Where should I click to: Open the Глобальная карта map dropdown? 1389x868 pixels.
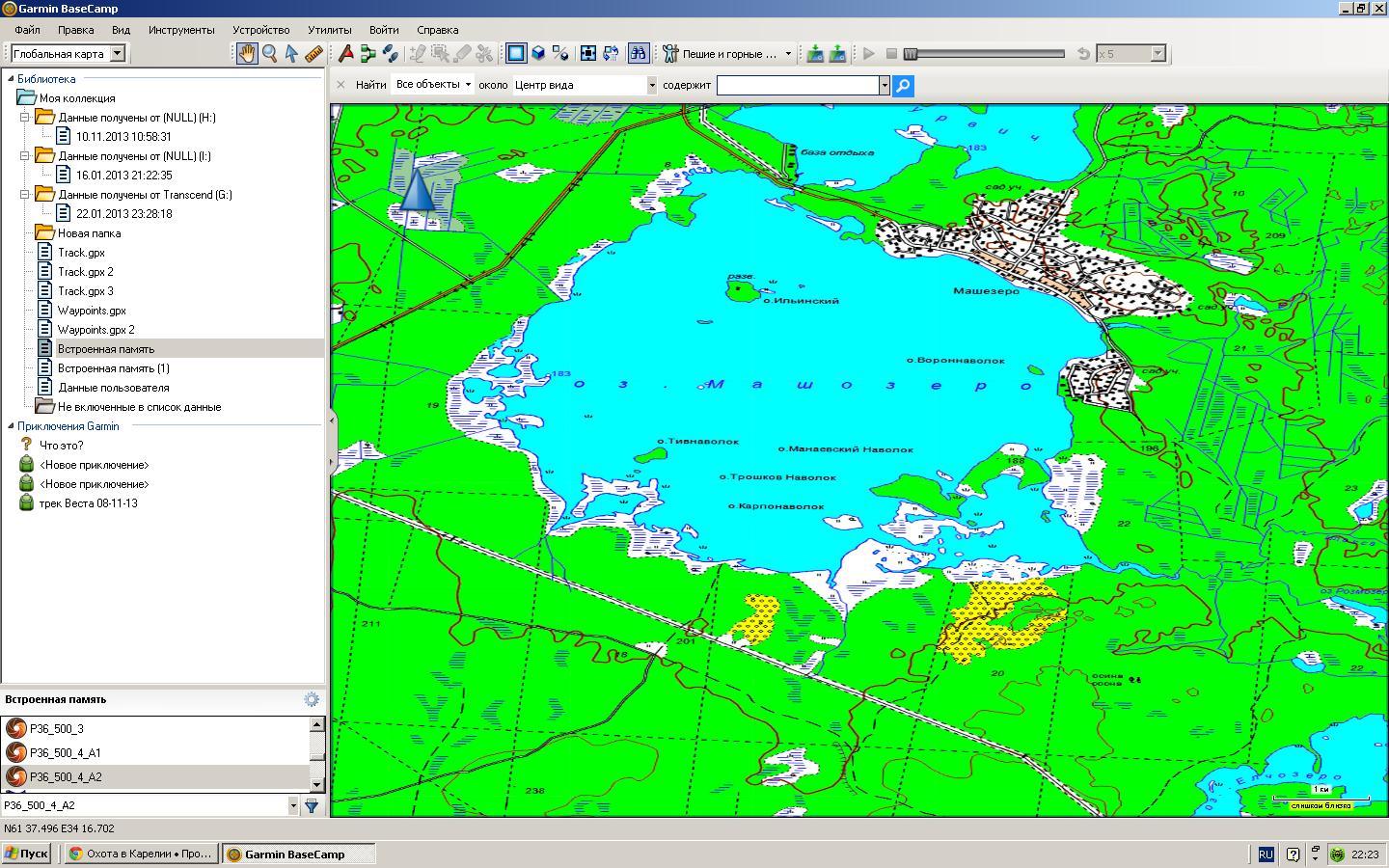(118, 54)
